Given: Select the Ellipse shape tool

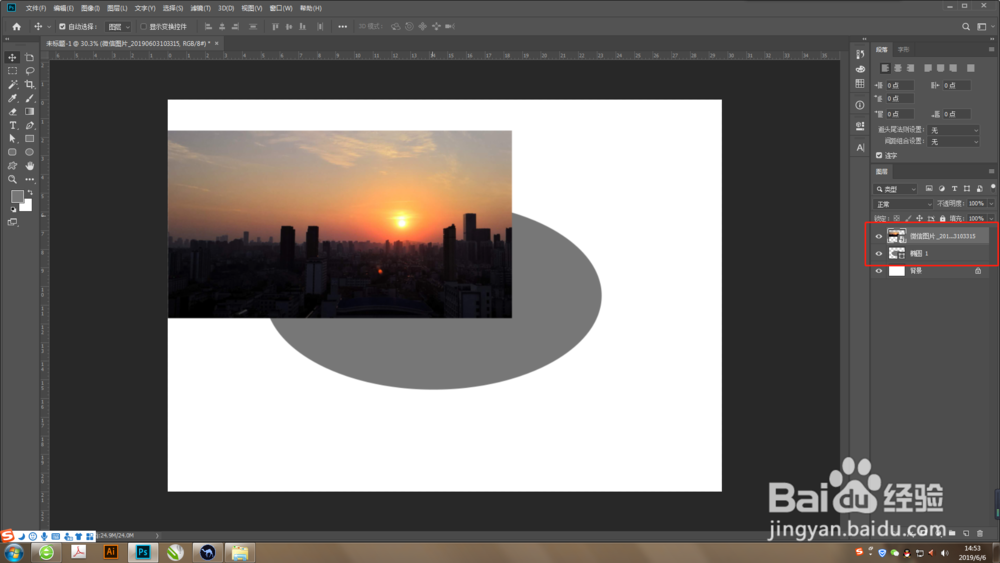Looking at the screenshot, I should click(29, 152).
